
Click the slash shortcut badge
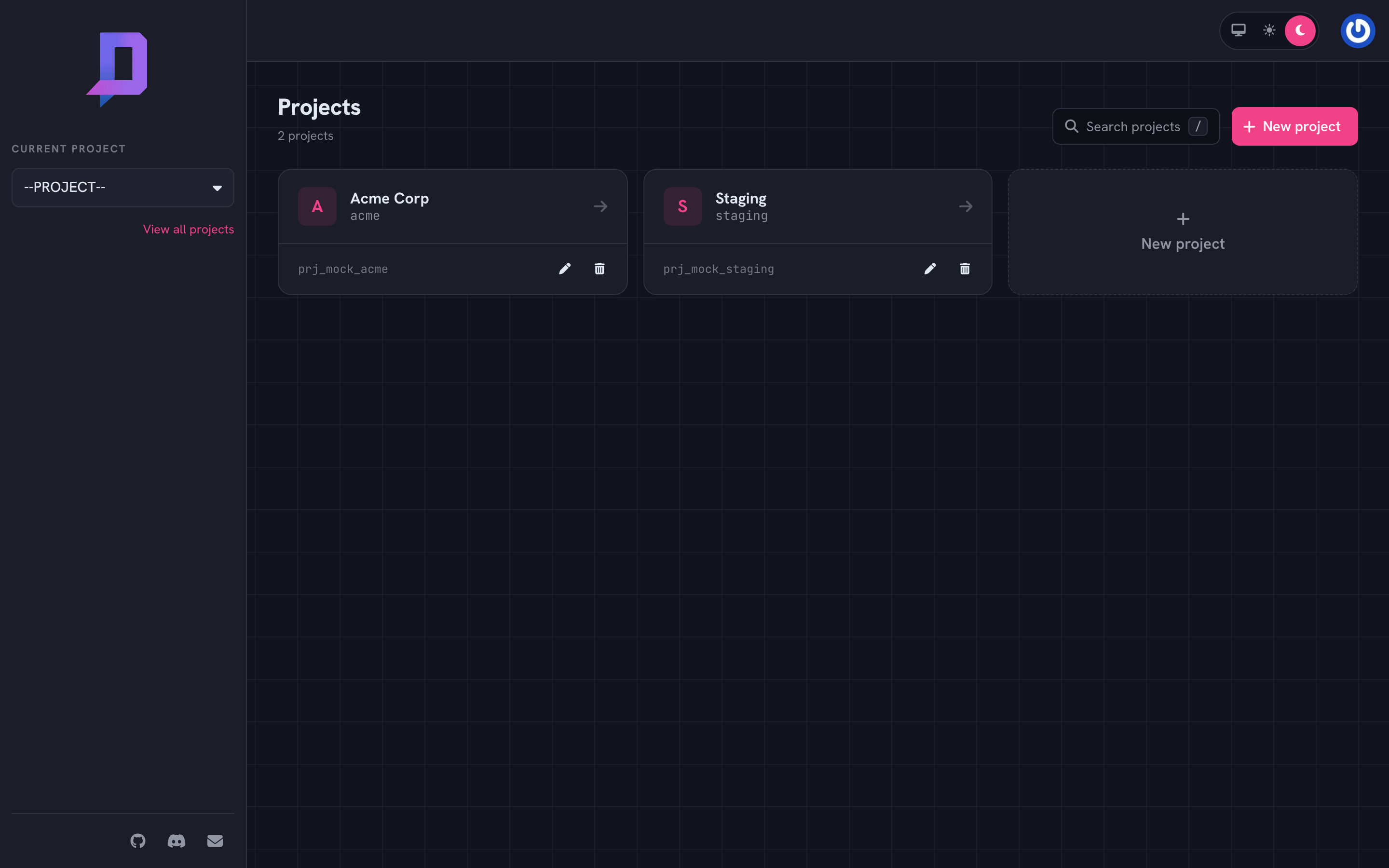tap(1198, 126)
